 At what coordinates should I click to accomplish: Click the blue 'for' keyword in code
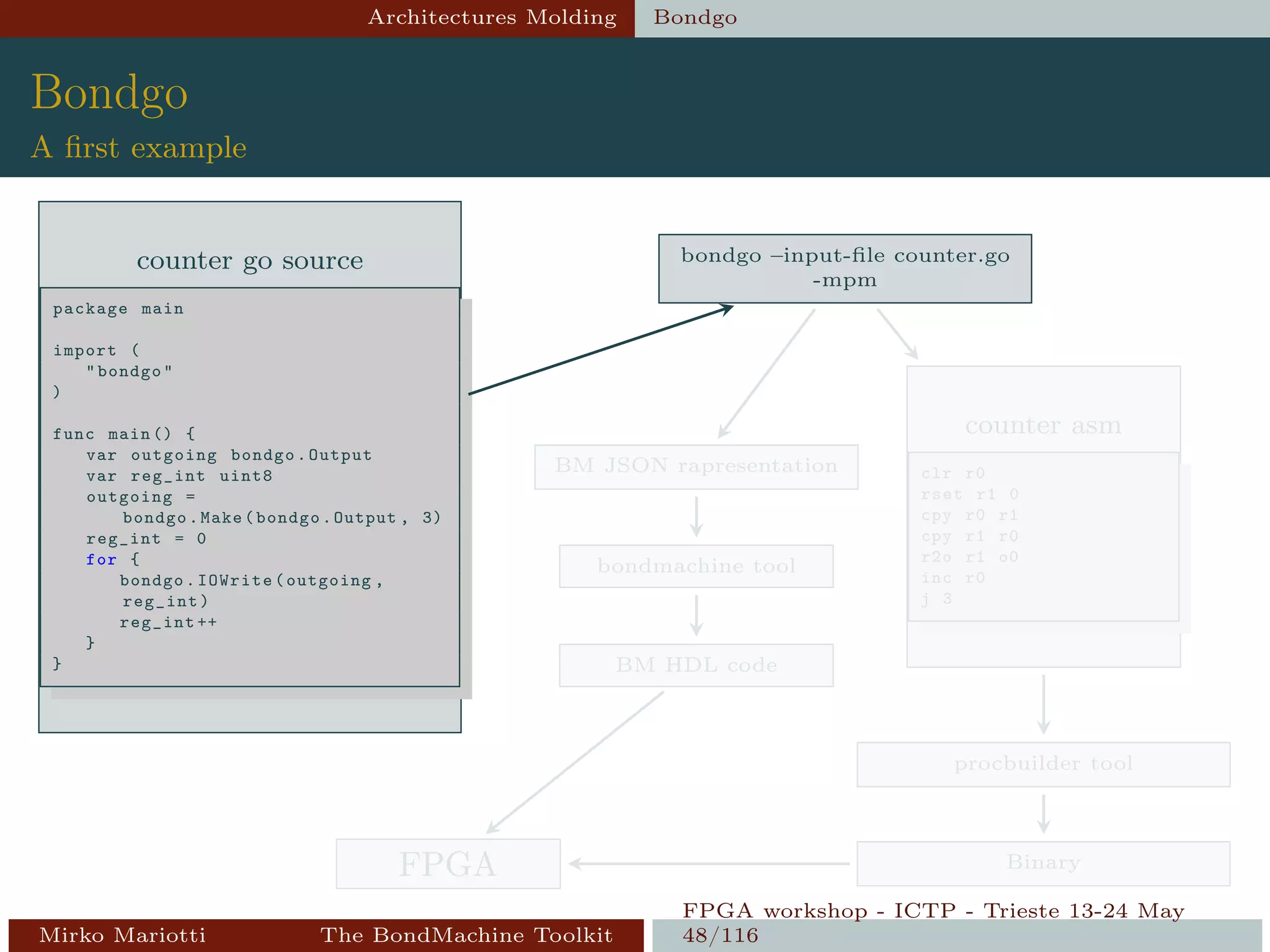pos(101,560)
